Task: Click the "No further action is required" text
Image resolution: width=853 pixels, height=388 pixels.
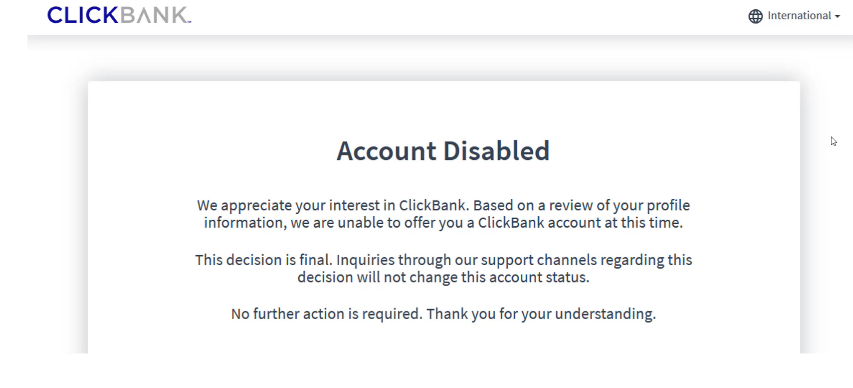Action: point(326,314)
